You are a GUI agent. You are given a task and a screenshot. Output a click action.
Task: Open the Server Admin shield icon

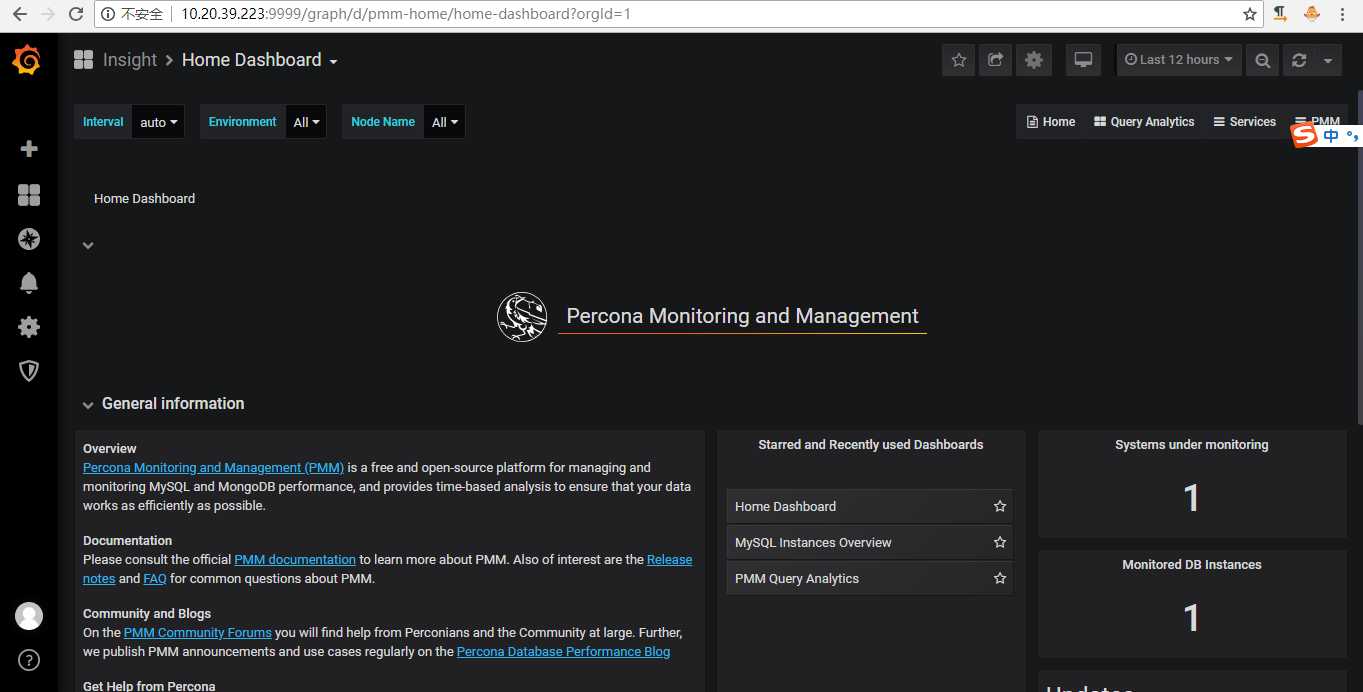pos(29,371)
